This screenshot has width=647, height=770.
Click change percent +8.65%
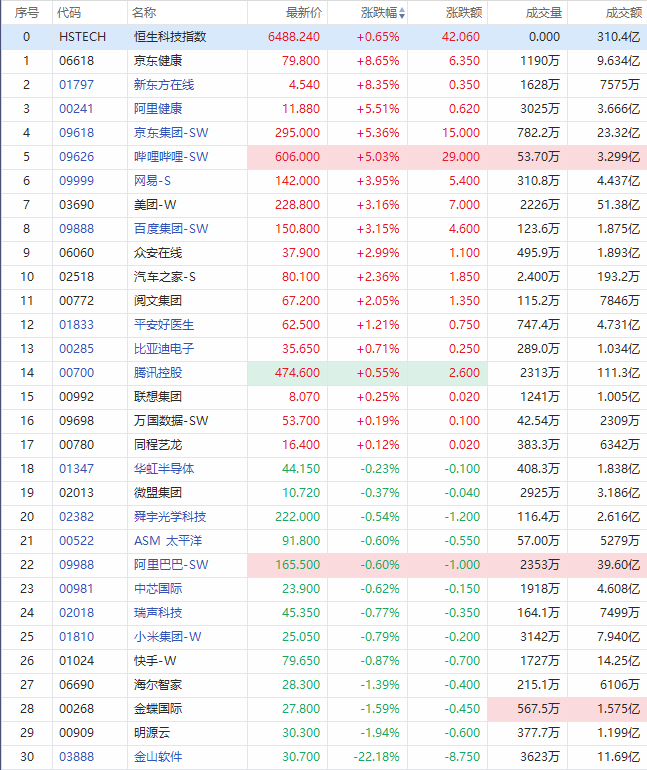378,61
